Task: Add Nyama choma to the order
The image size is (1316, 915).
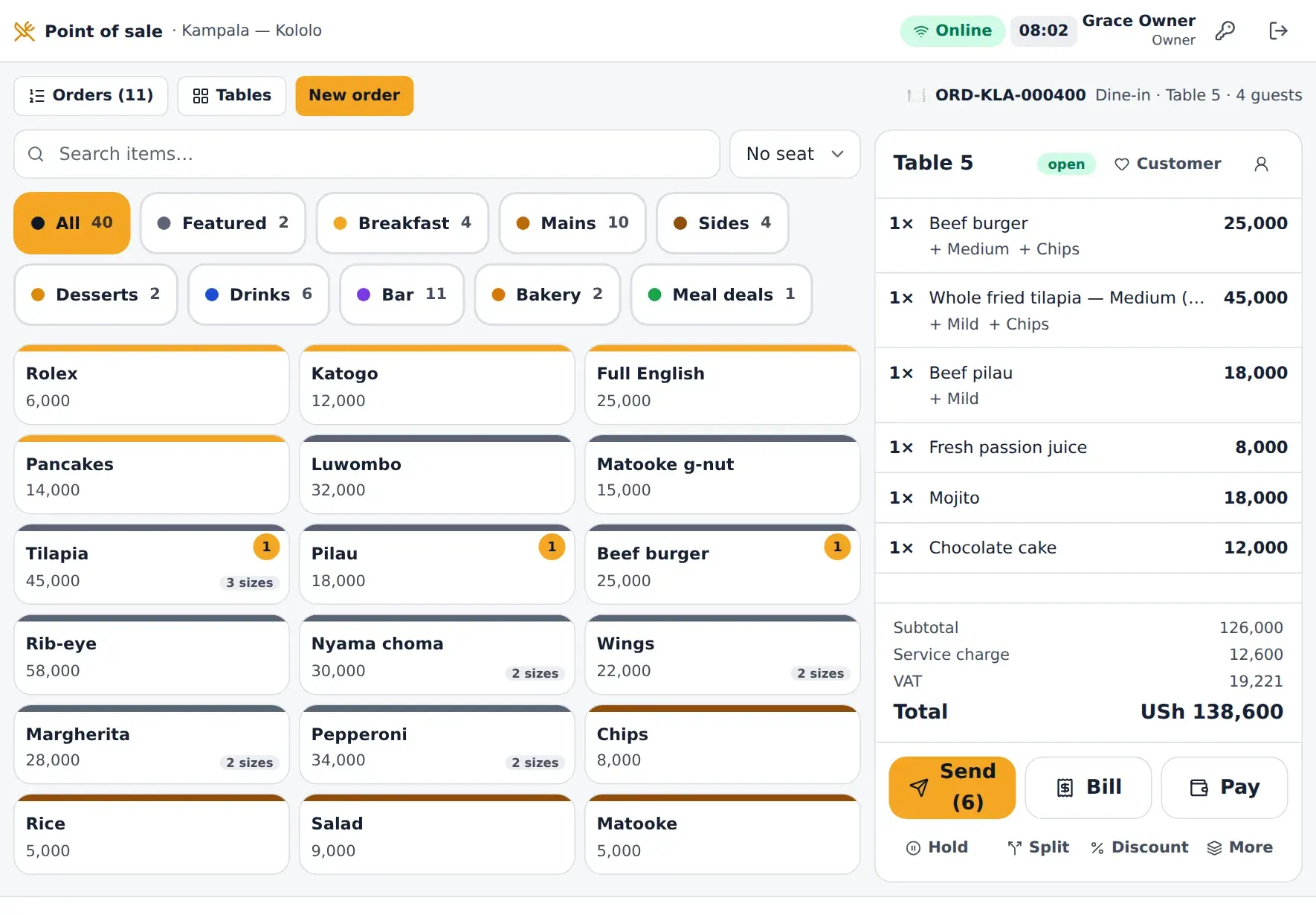Action: pyautogui.click(x=437, y=655)
